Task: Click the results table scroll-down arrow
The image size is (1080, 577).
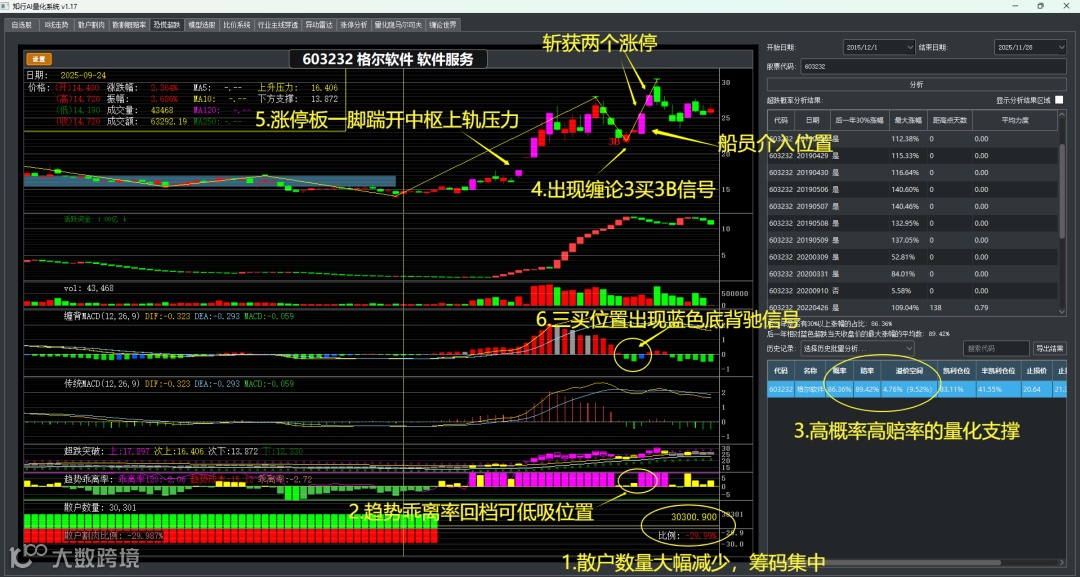Action: (1062, 311)
